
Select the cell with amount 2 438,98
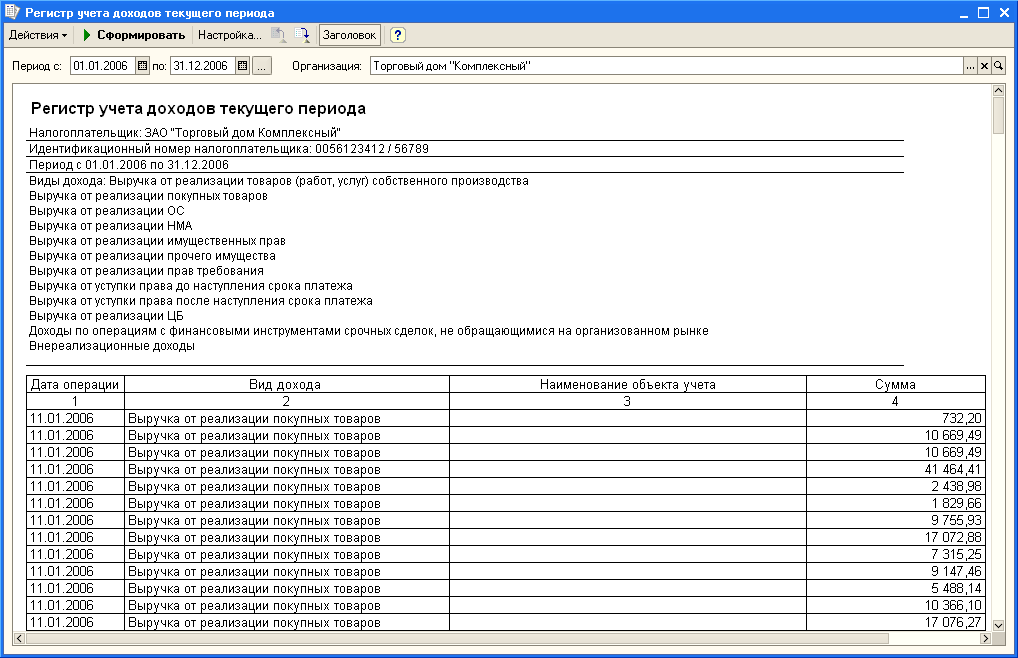point(896,486)
